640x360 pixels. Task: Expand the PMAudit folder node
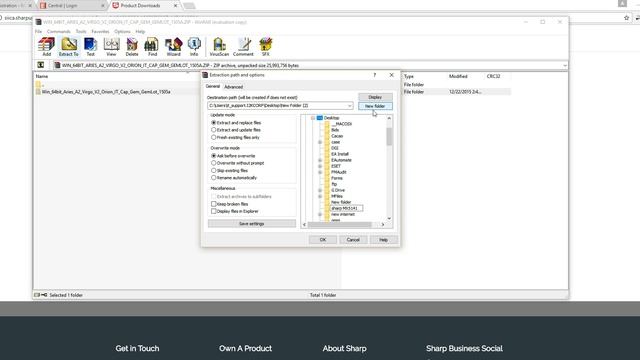coord(320,172)
